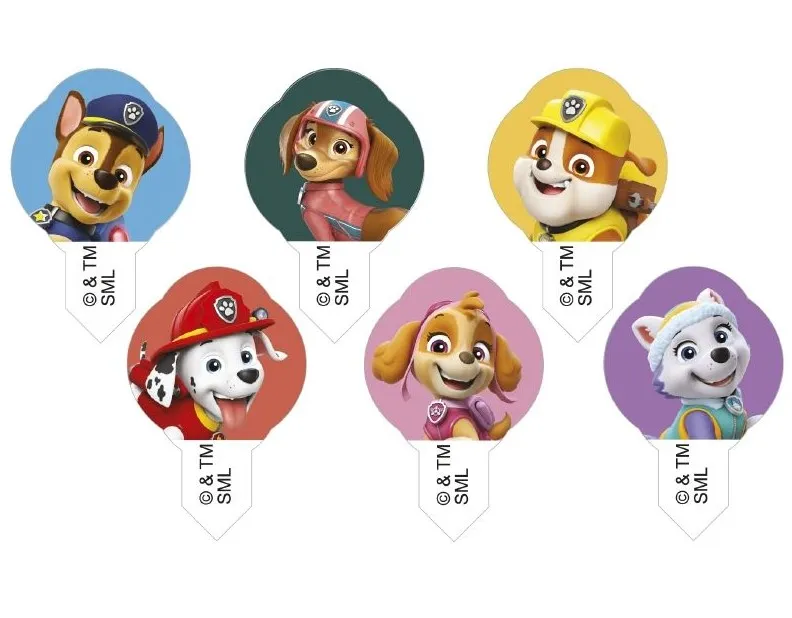
Task: Click the paw badge on the blue police cap
Action: point(134,112)
